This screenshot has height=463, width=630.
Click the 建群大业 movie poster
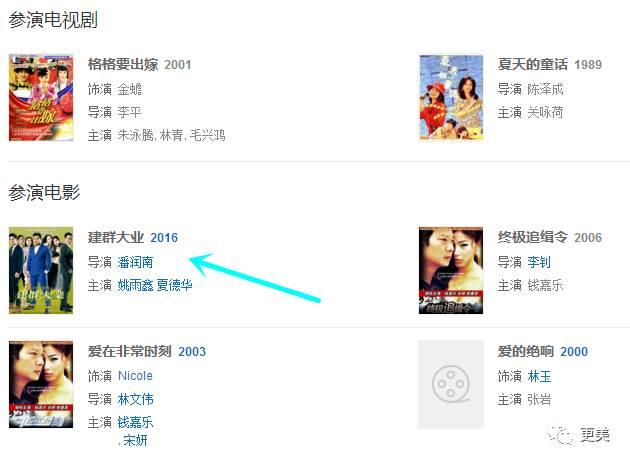(x=41, y=270)
